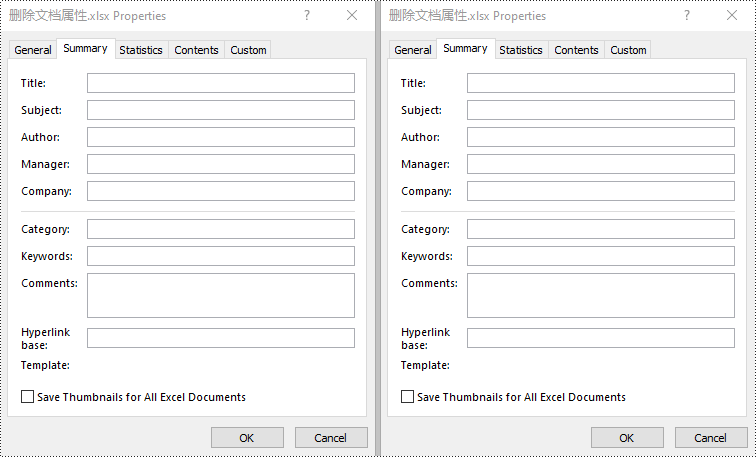Screen dimensions: 756x457
Task: Click OK button in left dialog
Action: point(247,438)
